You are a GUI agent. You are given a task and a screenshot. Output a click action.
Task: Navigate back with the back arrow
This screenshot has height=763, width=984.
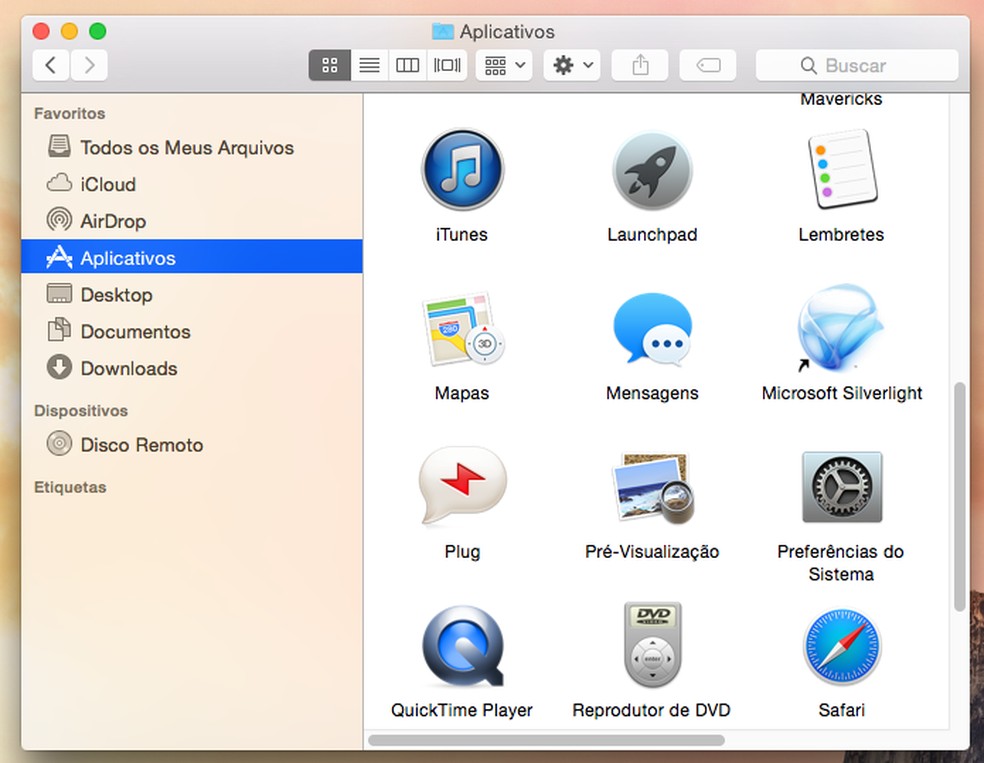click(50, 65)
